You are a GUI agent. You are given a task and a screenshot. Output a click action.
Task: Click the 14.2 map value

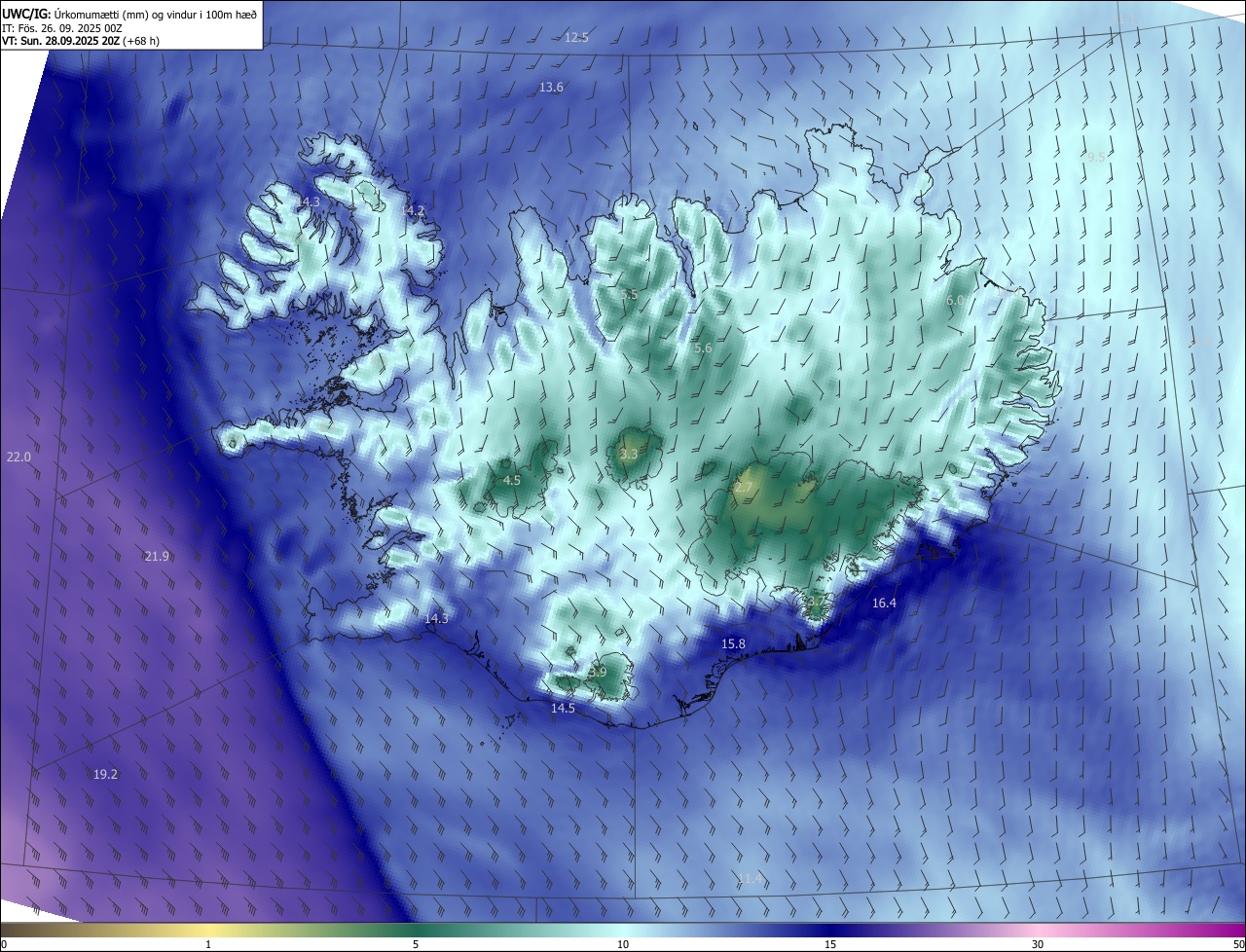point(413,210)
